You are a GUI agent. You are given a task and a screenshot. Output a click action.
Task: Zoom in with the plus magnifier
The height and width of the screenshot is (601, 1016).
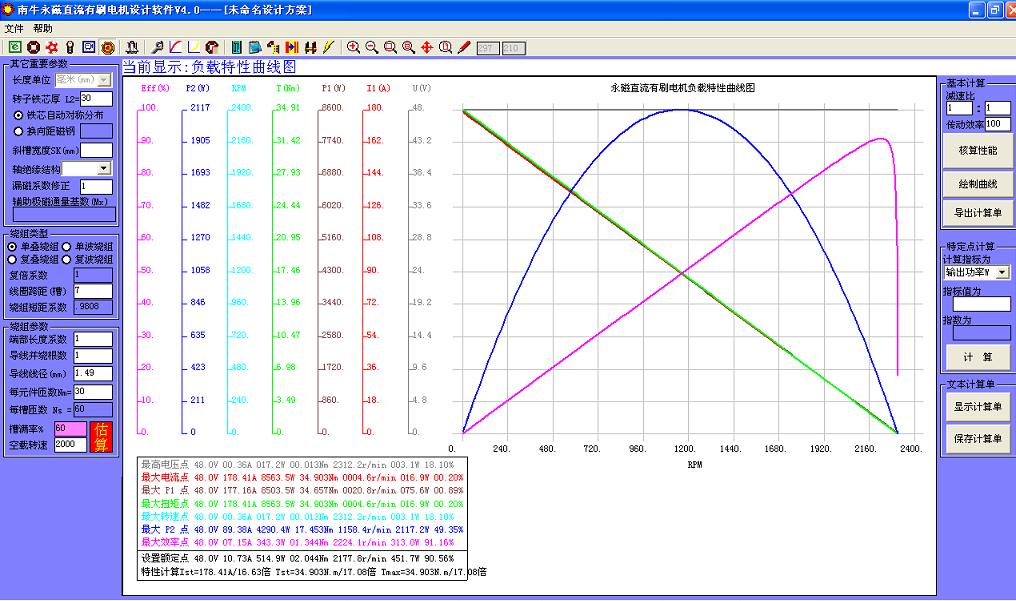click(x=353, y=47)
